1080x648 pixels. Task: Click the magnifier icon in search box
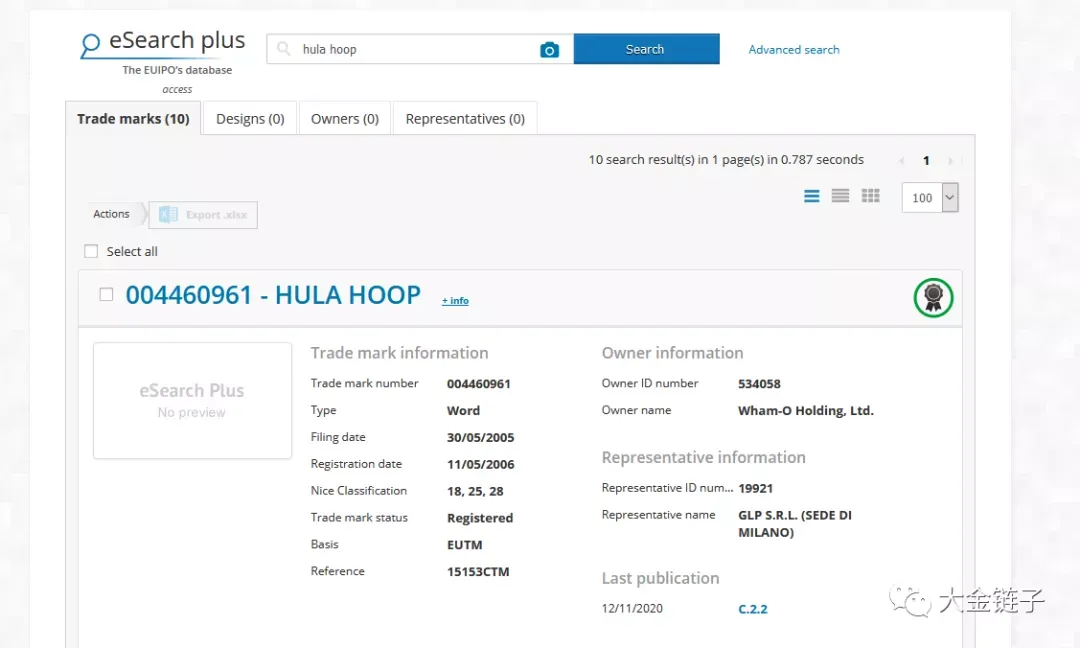tap(283, 48)
